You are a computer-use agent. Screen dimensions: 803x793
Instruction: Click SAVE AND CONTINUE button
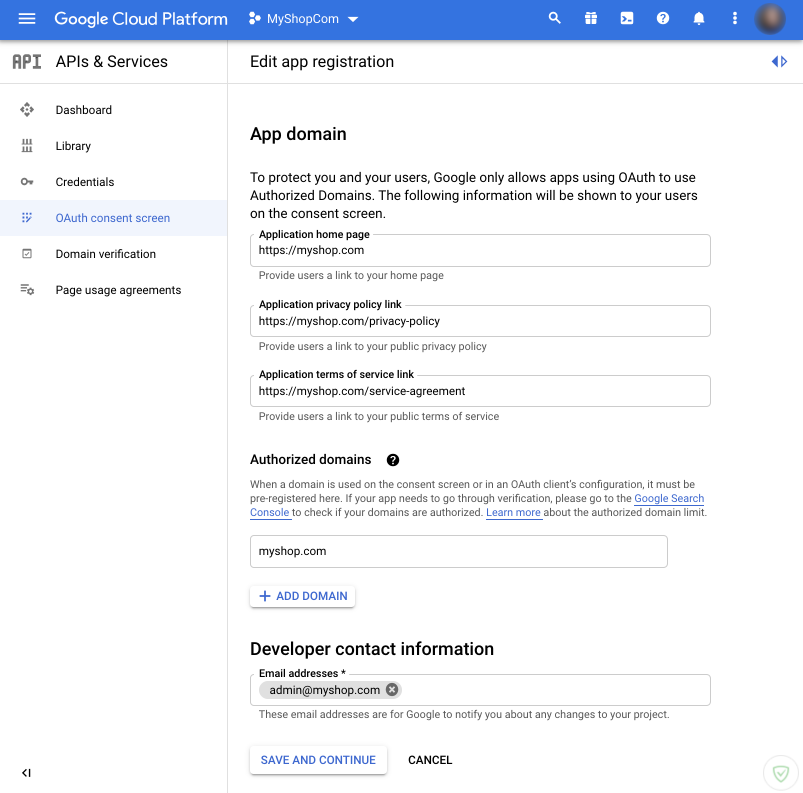[x=318, y=760]
